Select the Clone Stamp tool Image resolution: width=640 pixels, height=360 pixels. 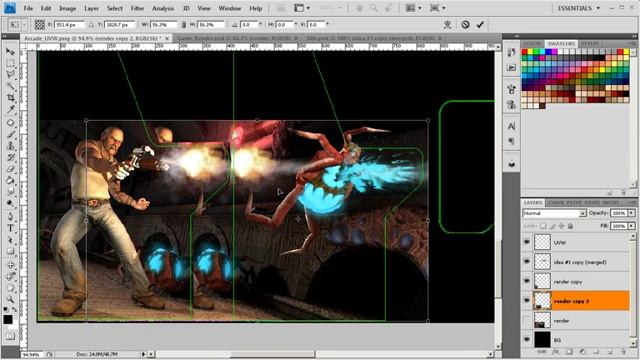click(10, 146)
